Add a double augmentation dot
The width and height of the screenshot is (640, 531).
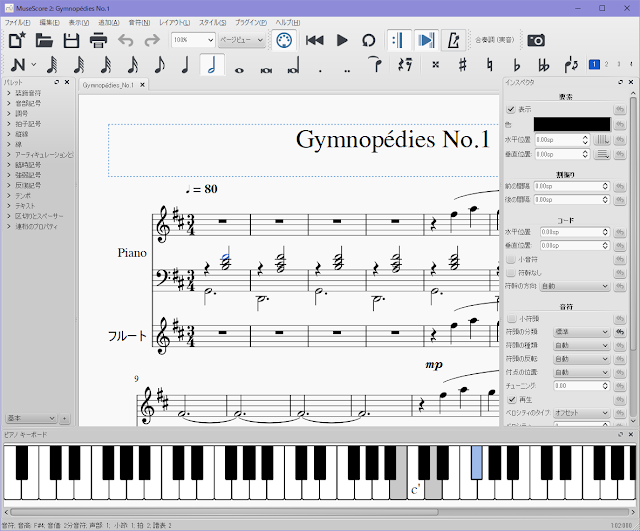pyautogui.click(x=347, y=70)
